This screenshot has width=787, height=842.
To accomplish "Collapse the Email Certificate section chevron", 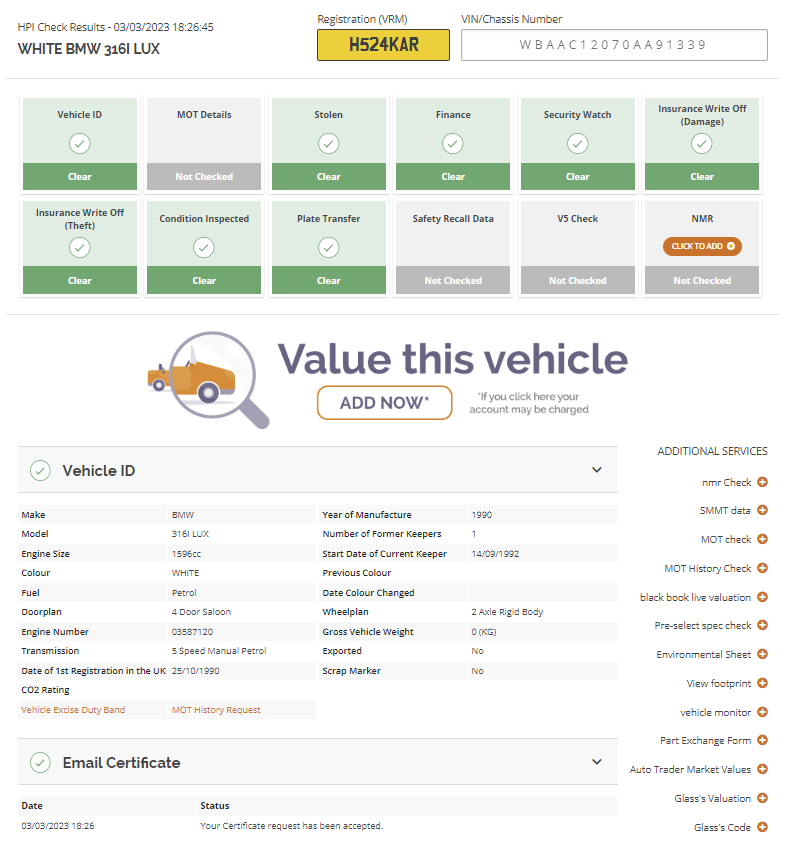I will (596, 761).
